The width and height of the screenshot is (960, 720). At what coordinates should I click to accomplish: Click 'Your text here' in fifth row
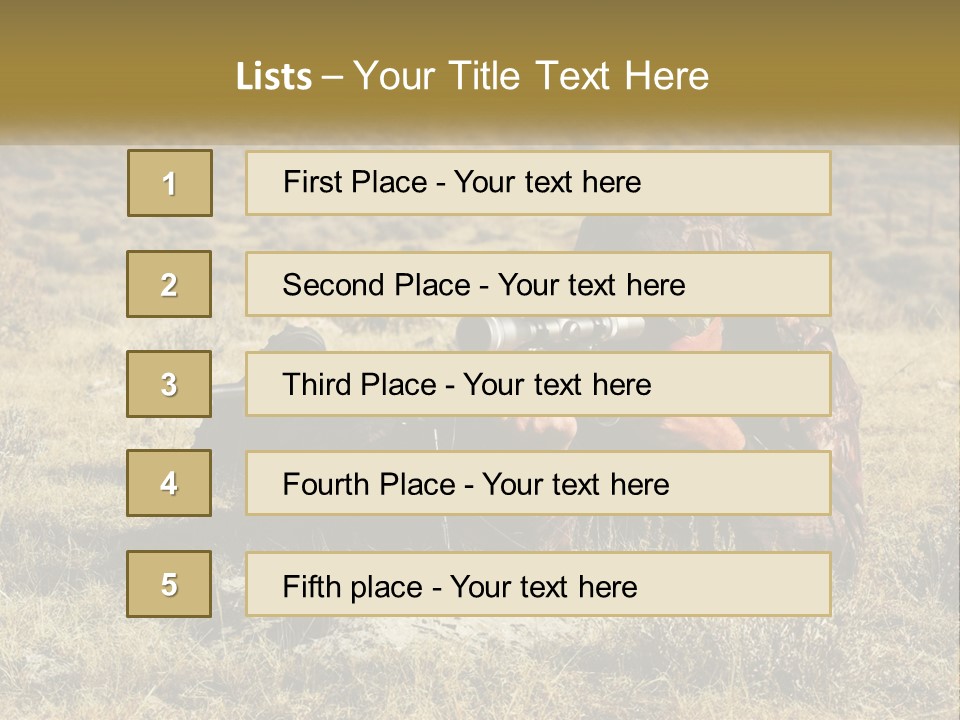(x=544, y=587)
